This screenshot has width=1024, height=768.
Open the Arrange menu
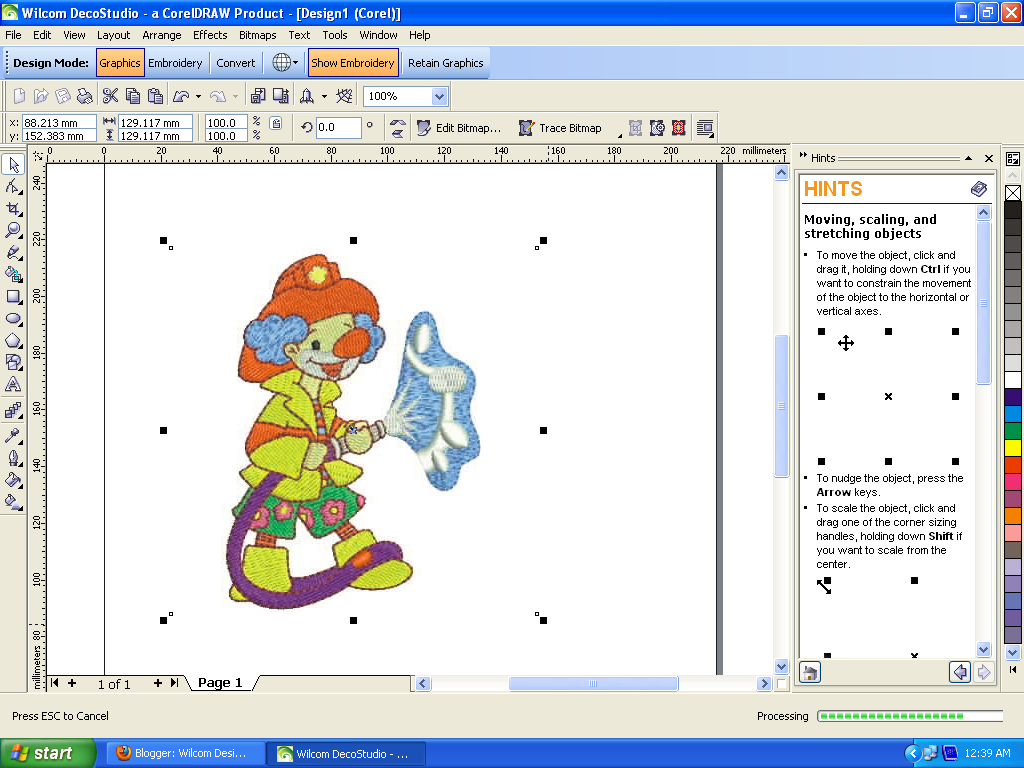(x=162, y=35)
